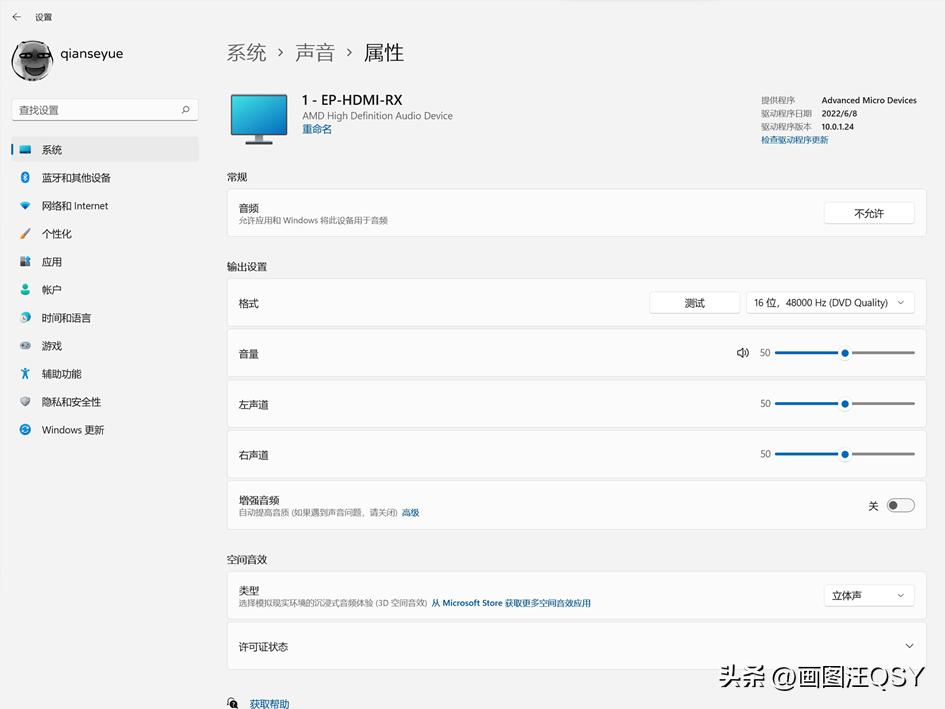Click the 网络和 Internet Wi-Fi icon
Screen dimensions: 945x709
click(25, 206)
